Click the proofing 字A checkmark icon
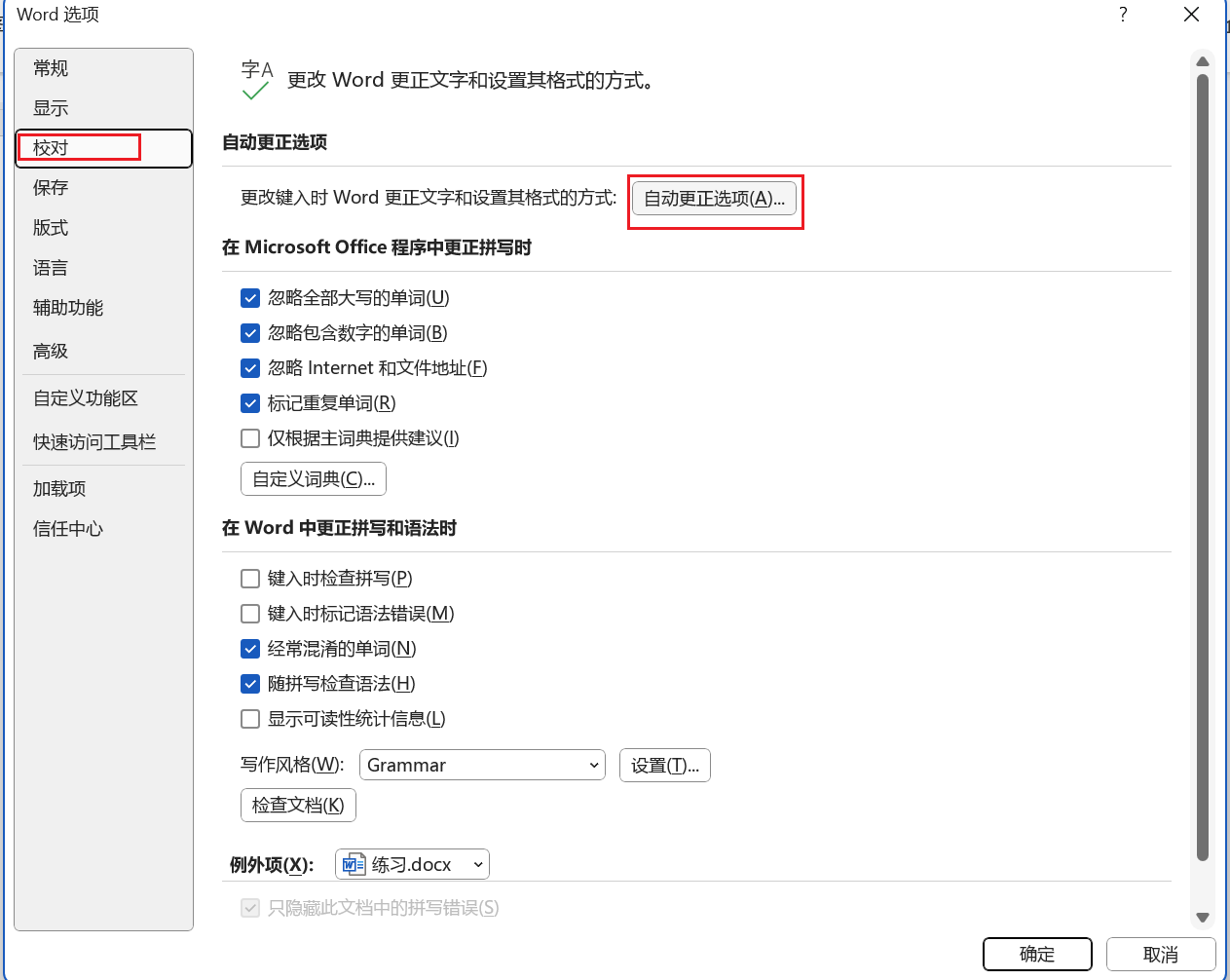 coord(256,81)
